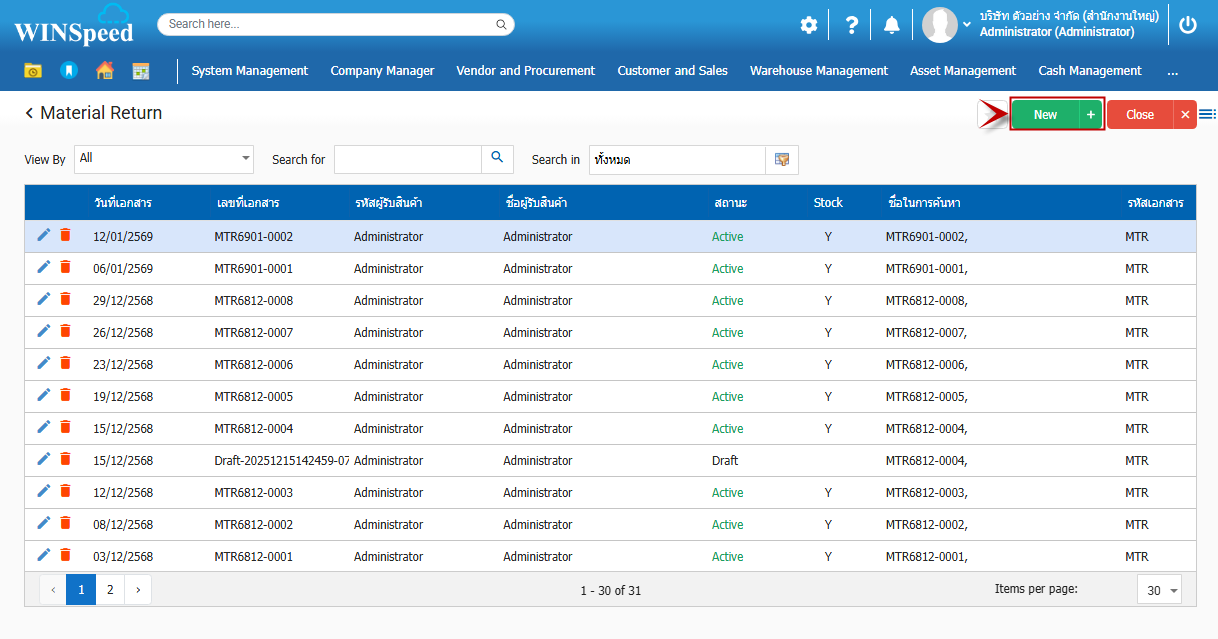
Task: Open the Vendor and Procurement menu
Action: (x=525, y=71)
